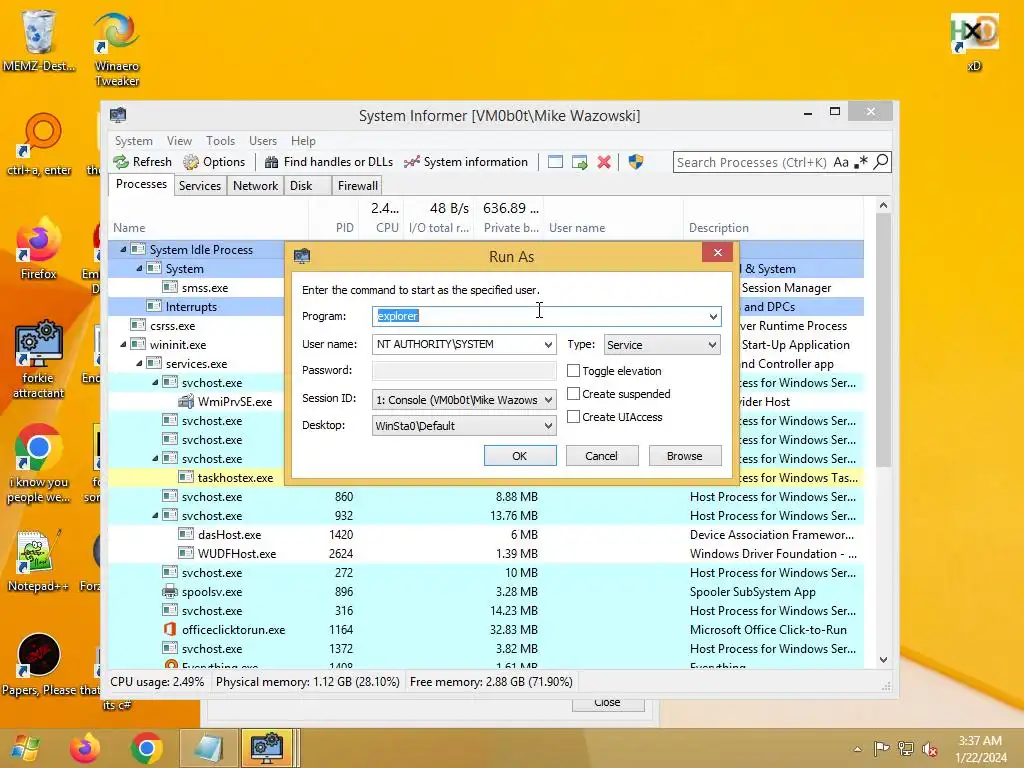The width and height of the screenshot is (1024, 768).
Task: Switch to the Services tab
Action: tap(200, 185)
